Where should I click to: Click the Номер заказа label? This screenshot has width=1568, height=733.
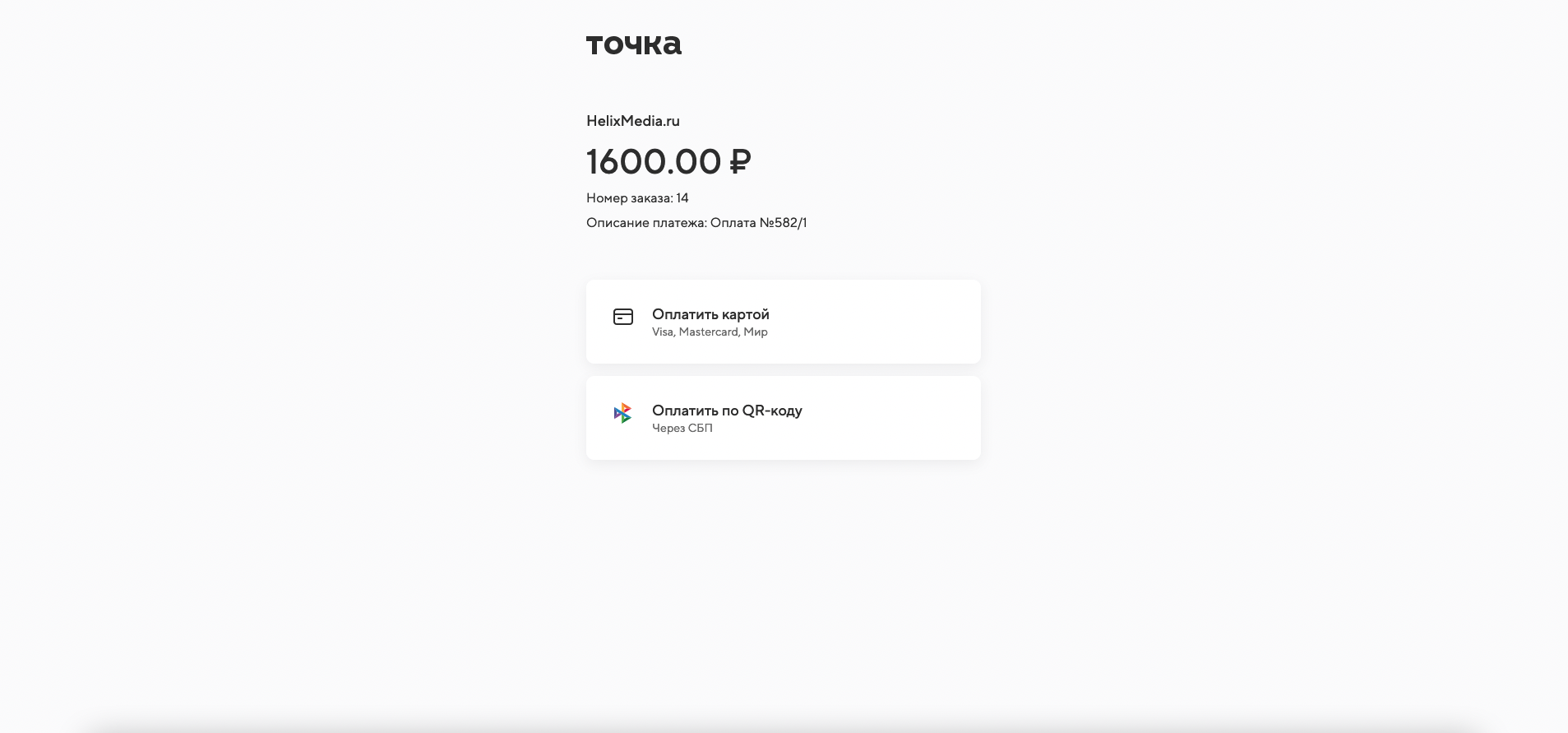[x=630, y=198]
